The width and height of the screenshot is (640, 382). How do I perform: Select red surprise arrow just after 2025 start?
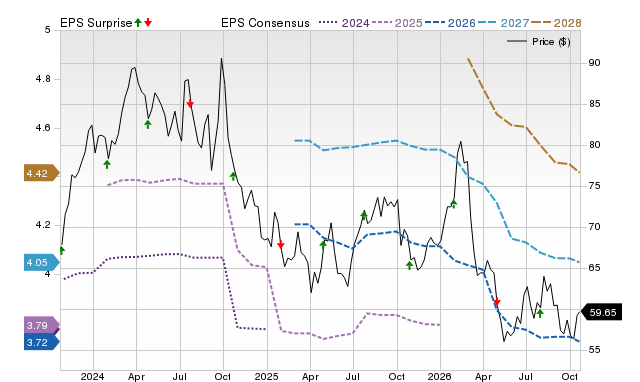coord(280,244)
